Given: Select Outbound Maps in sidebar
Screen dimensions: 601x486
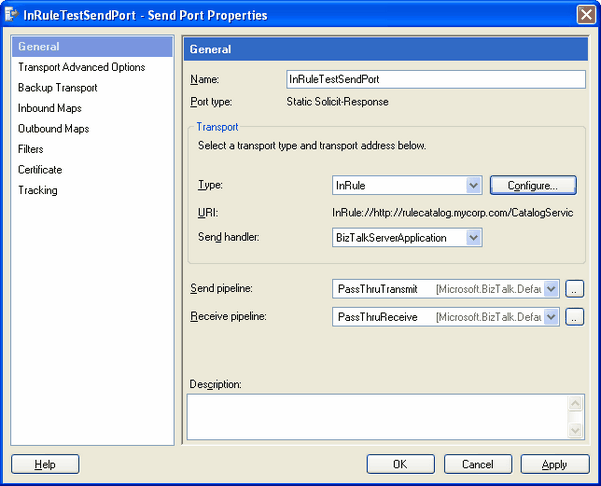Looking at the screenshot, I should pyautogui.click(x=53, y=129).
